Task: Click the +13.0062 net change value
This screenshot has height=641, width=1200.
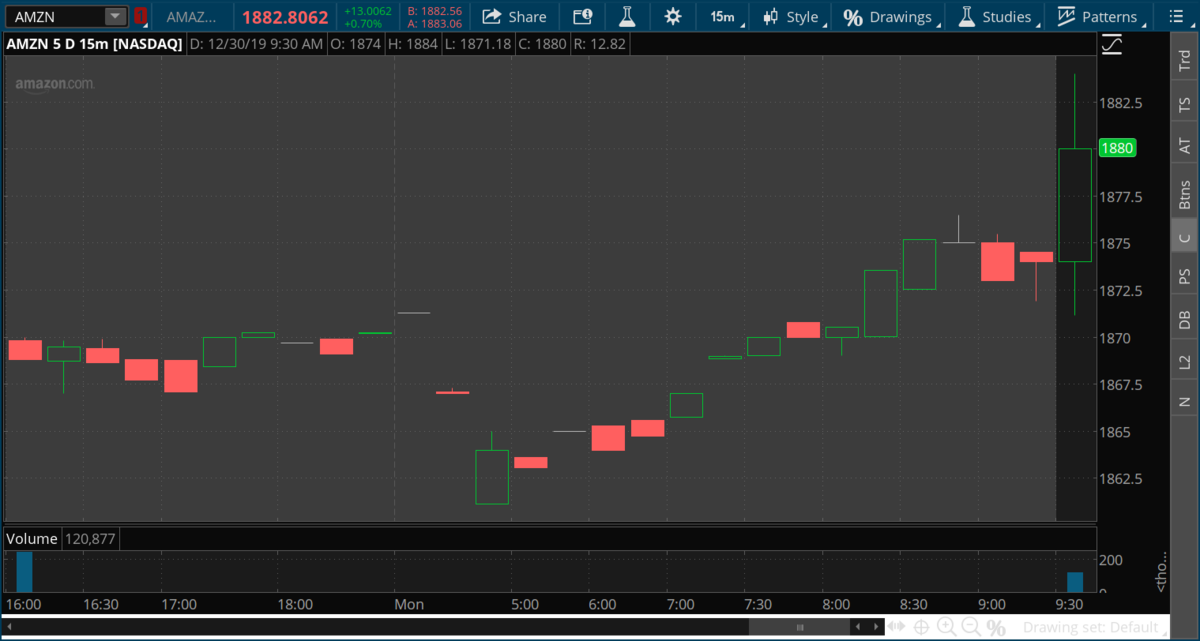Action: click(367, 11)
